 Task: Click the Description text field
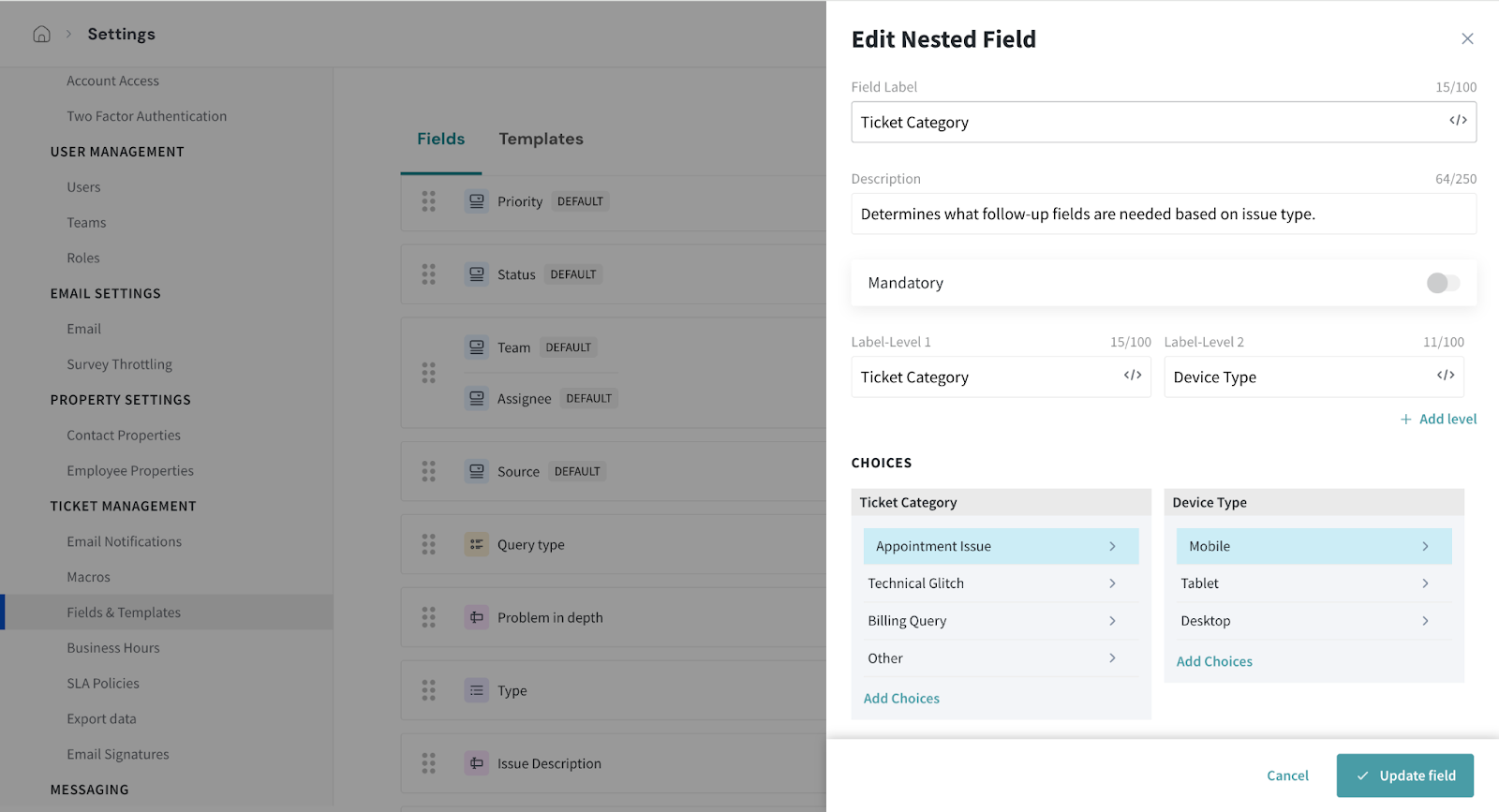coord(1163,214)
